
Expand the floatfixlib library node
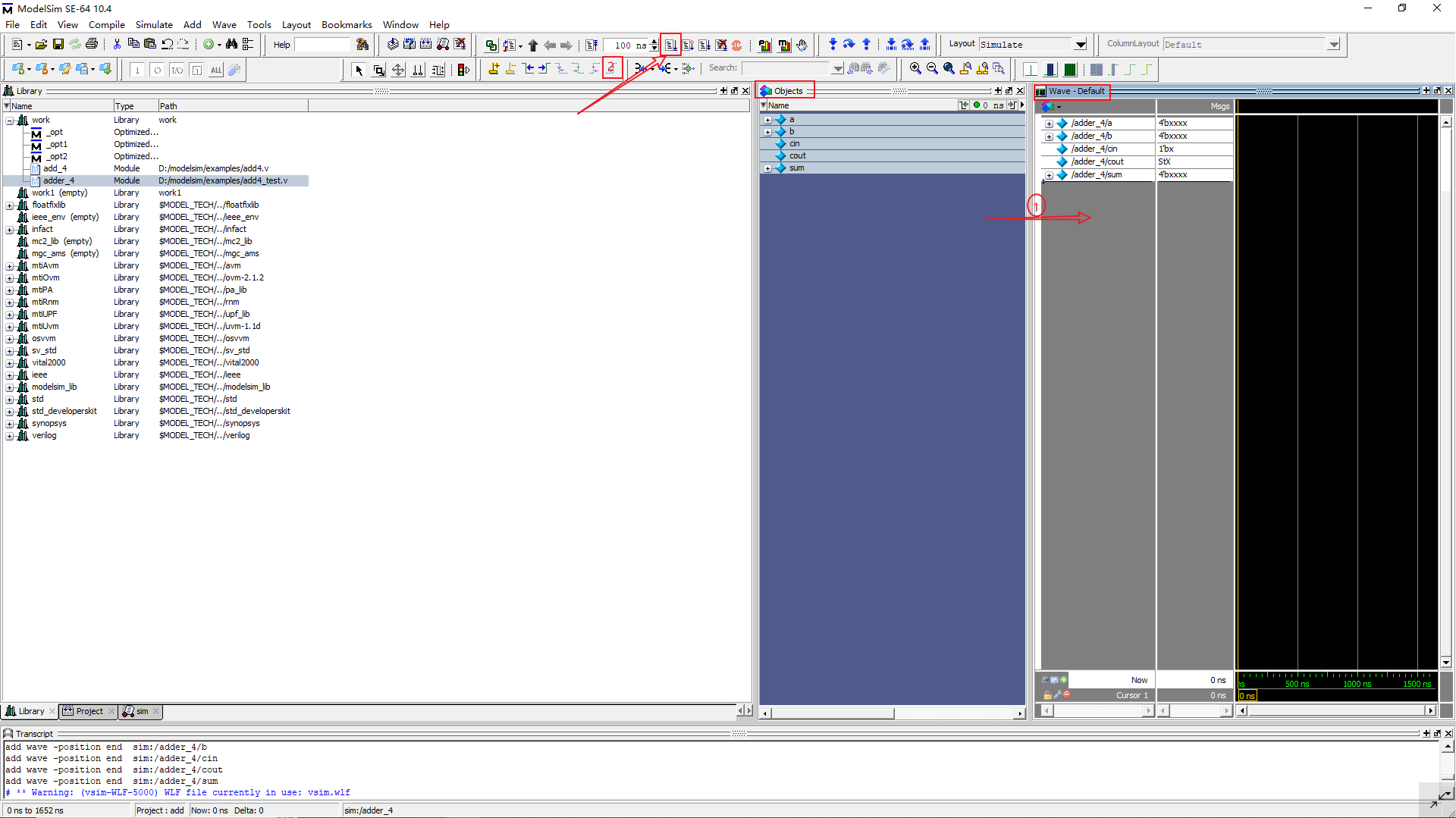pos(9,205)
